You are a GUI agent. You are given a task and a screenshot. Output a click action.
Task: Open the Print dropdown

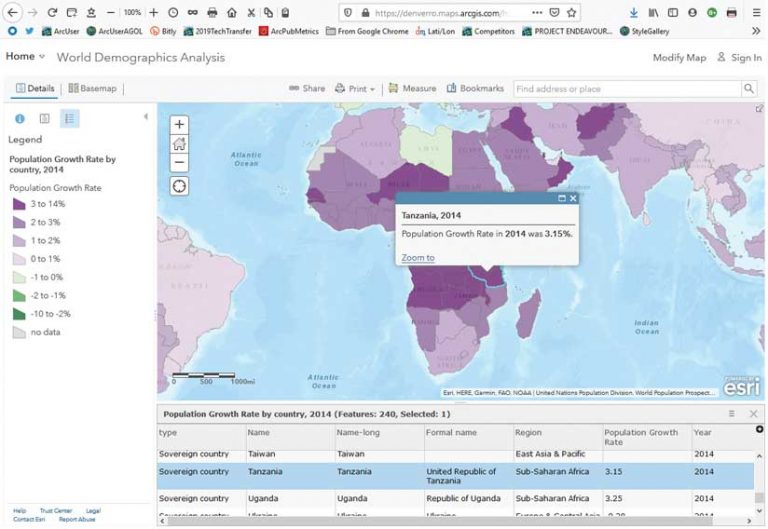click(355, 89)
